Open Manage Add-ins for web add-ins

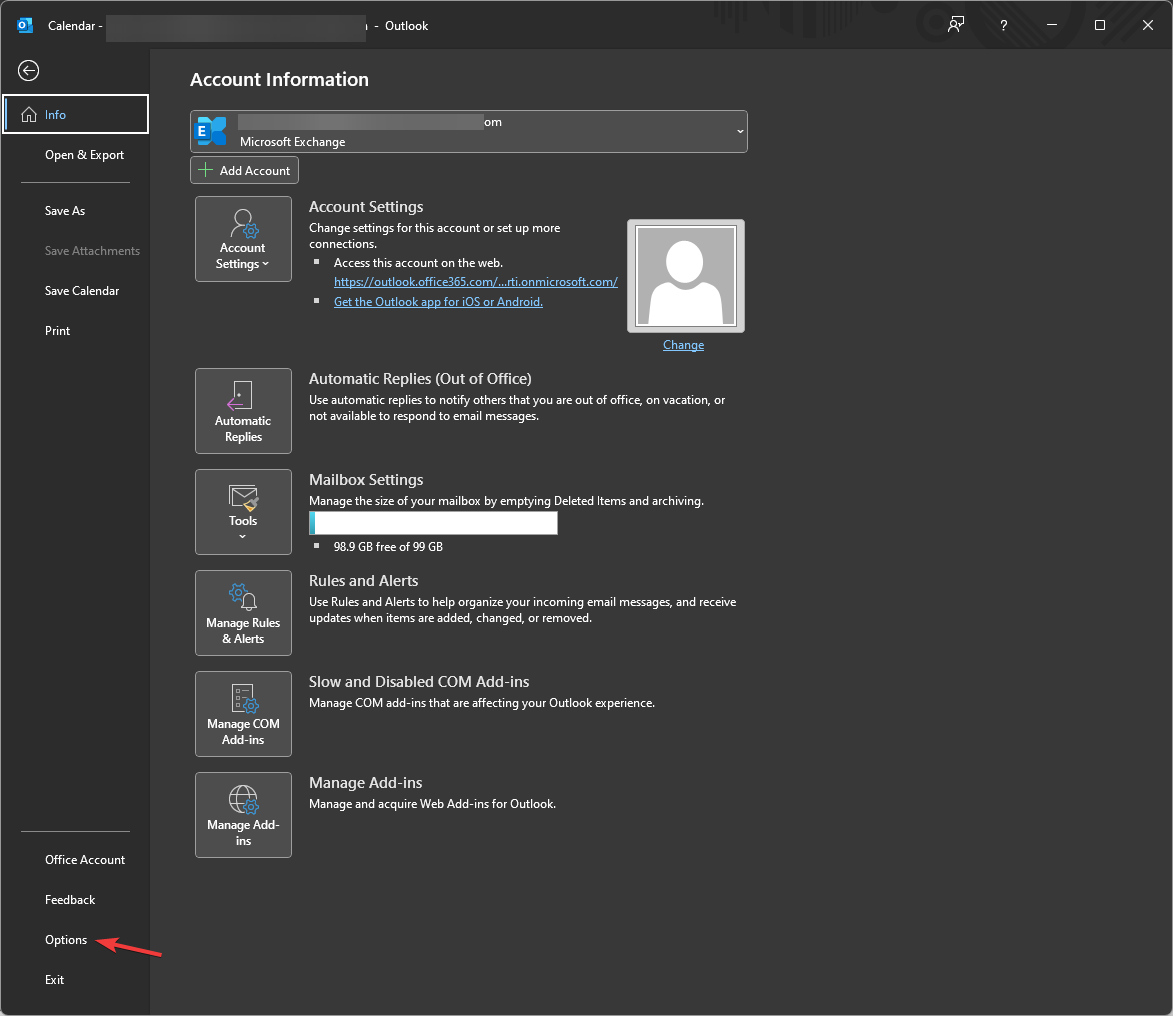(x=243, y=814)
